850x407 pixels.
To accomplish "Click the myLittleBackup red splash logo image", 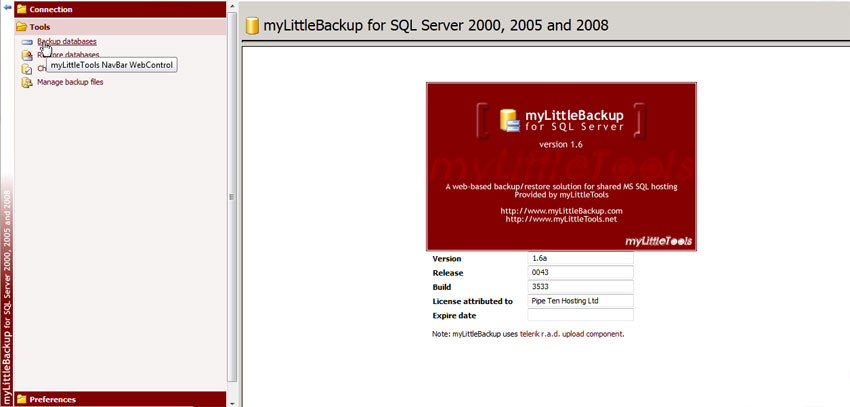I will click(561, 166).
